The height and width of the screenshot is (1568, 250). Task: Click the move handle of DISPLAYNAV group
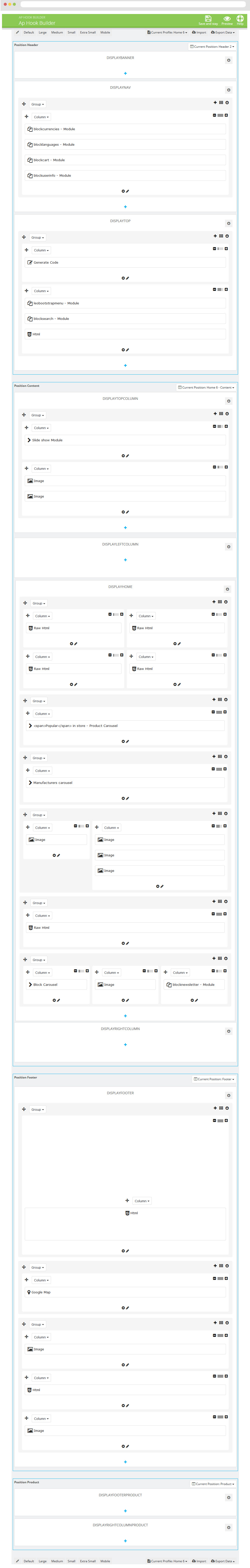coord(24,104)
